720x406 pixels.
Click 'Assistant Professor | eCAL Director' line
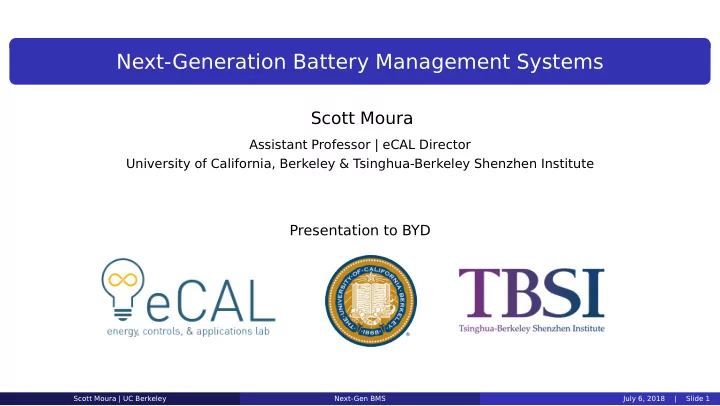point(360,145)
